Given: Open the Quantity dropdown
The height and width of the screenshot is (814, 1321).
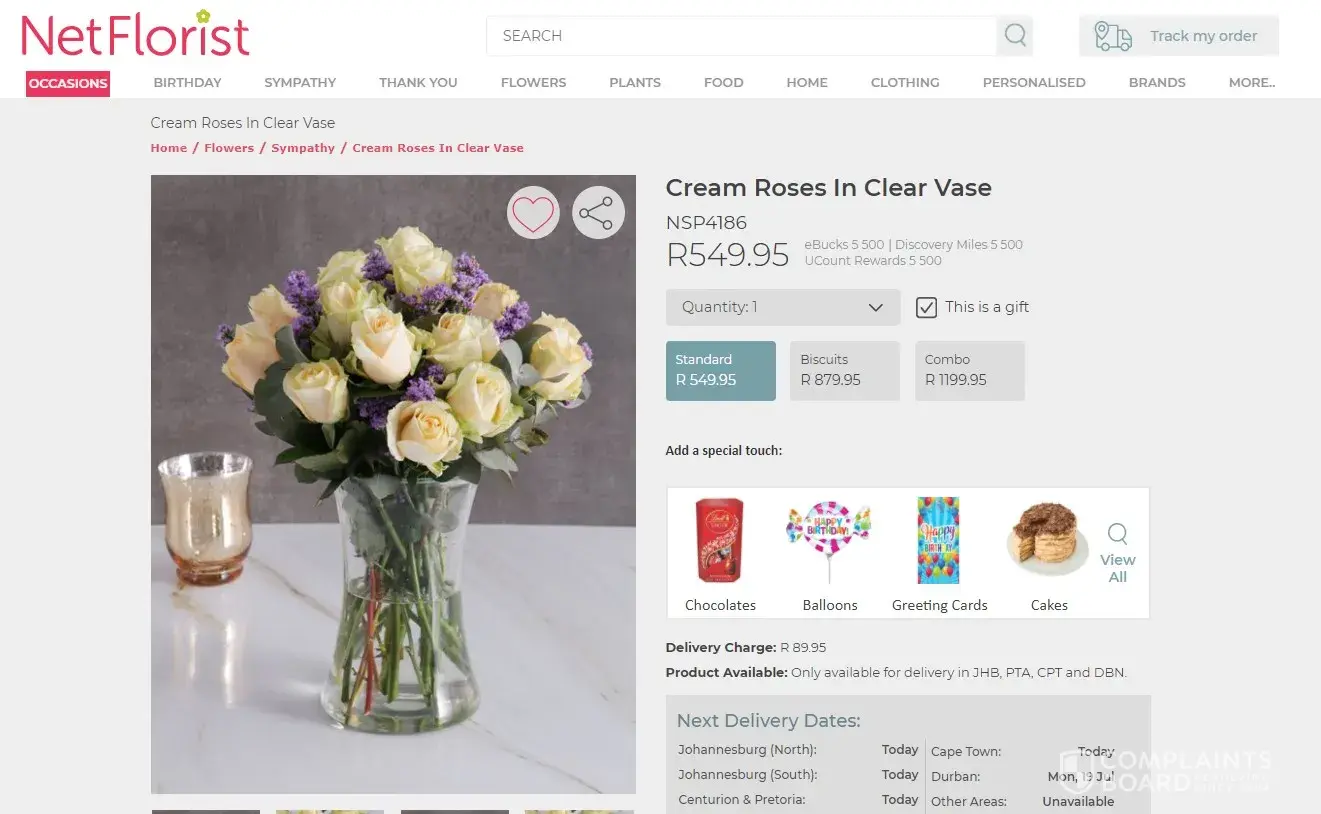Looking at the screenshot, I should (783, 307).
